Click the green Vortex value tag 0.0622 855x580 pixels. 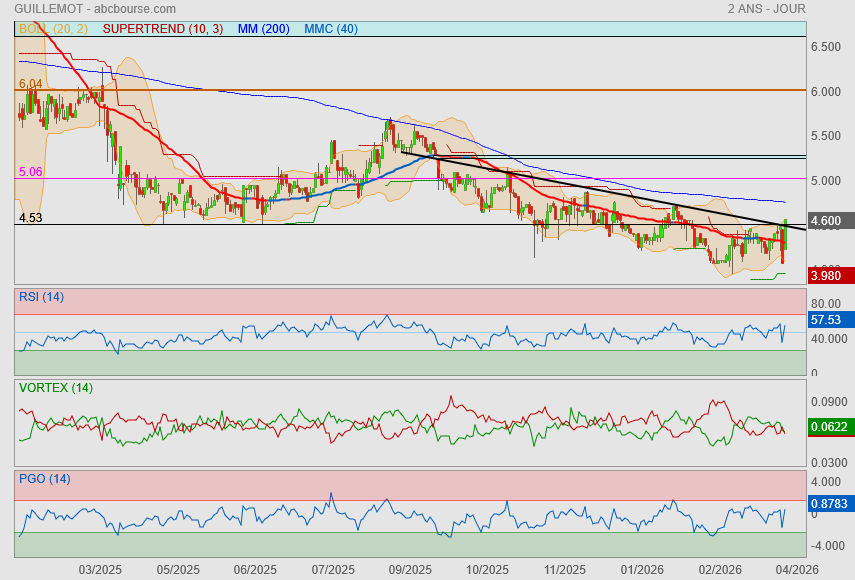(x=830, y=427)
